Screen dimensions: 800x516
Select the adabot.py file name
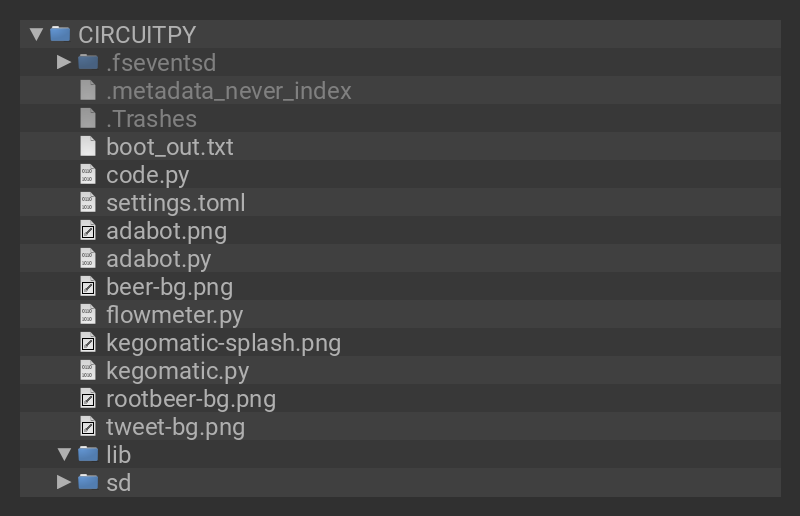click(x=158, y=259)
